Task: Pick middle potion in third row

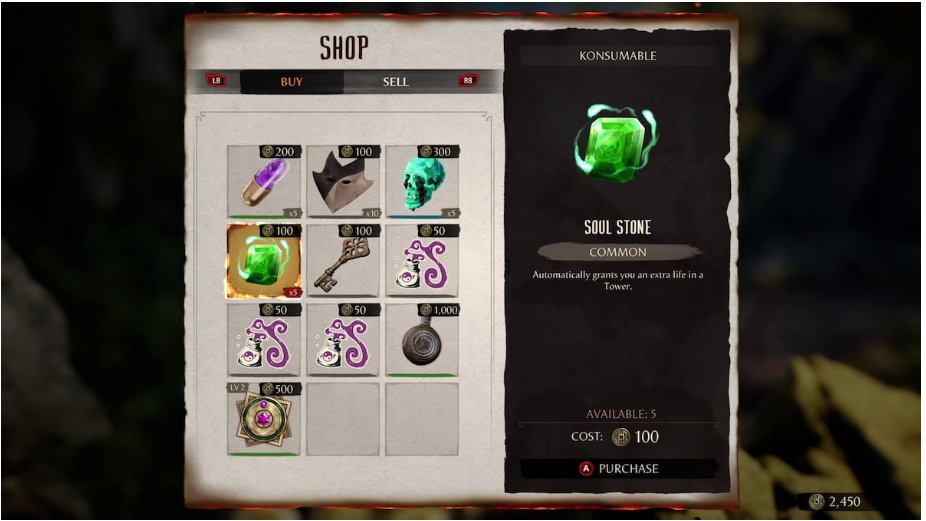Action: click(x=343, y=340)
